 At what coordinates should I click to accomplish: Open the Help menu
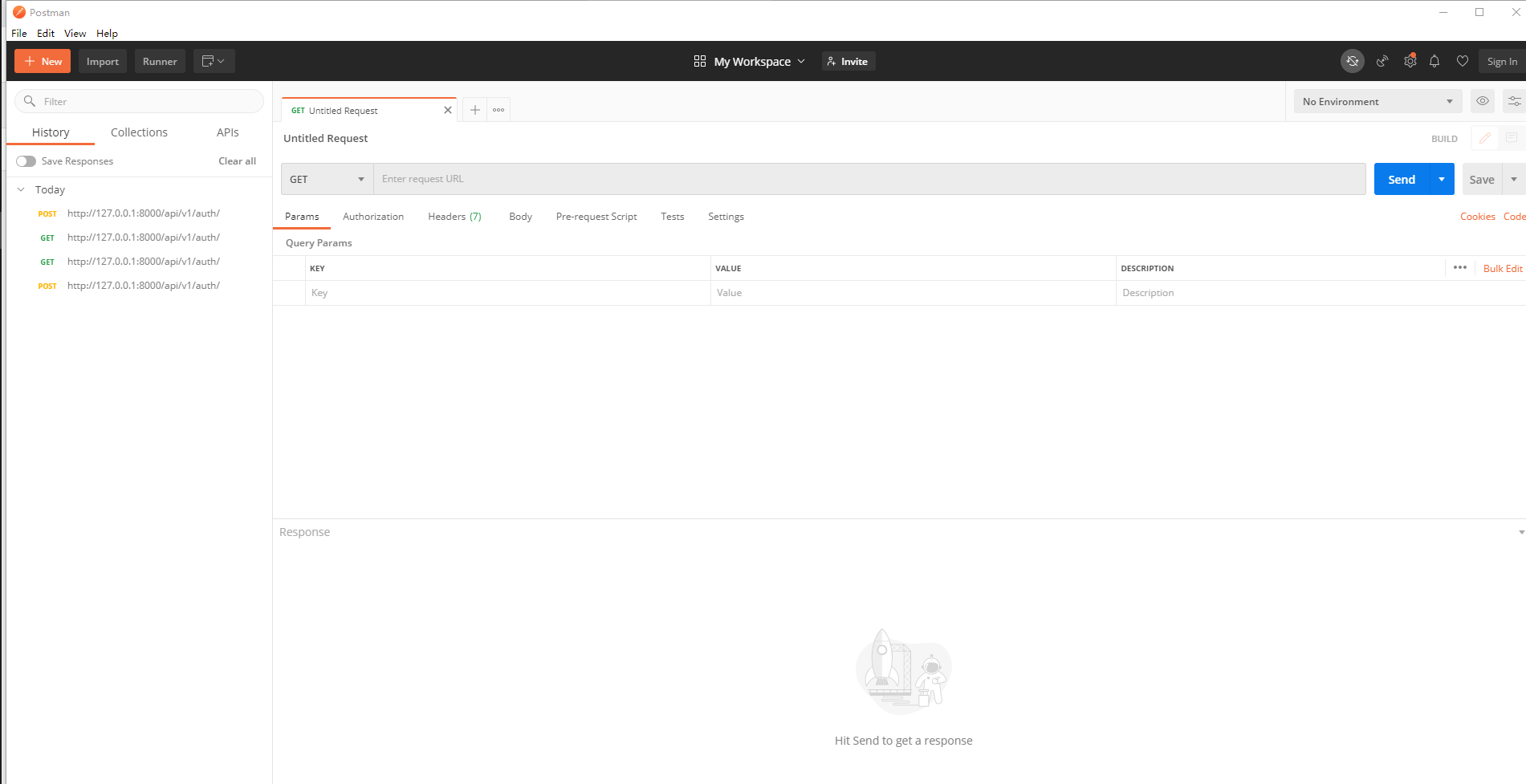click(107, 33)
